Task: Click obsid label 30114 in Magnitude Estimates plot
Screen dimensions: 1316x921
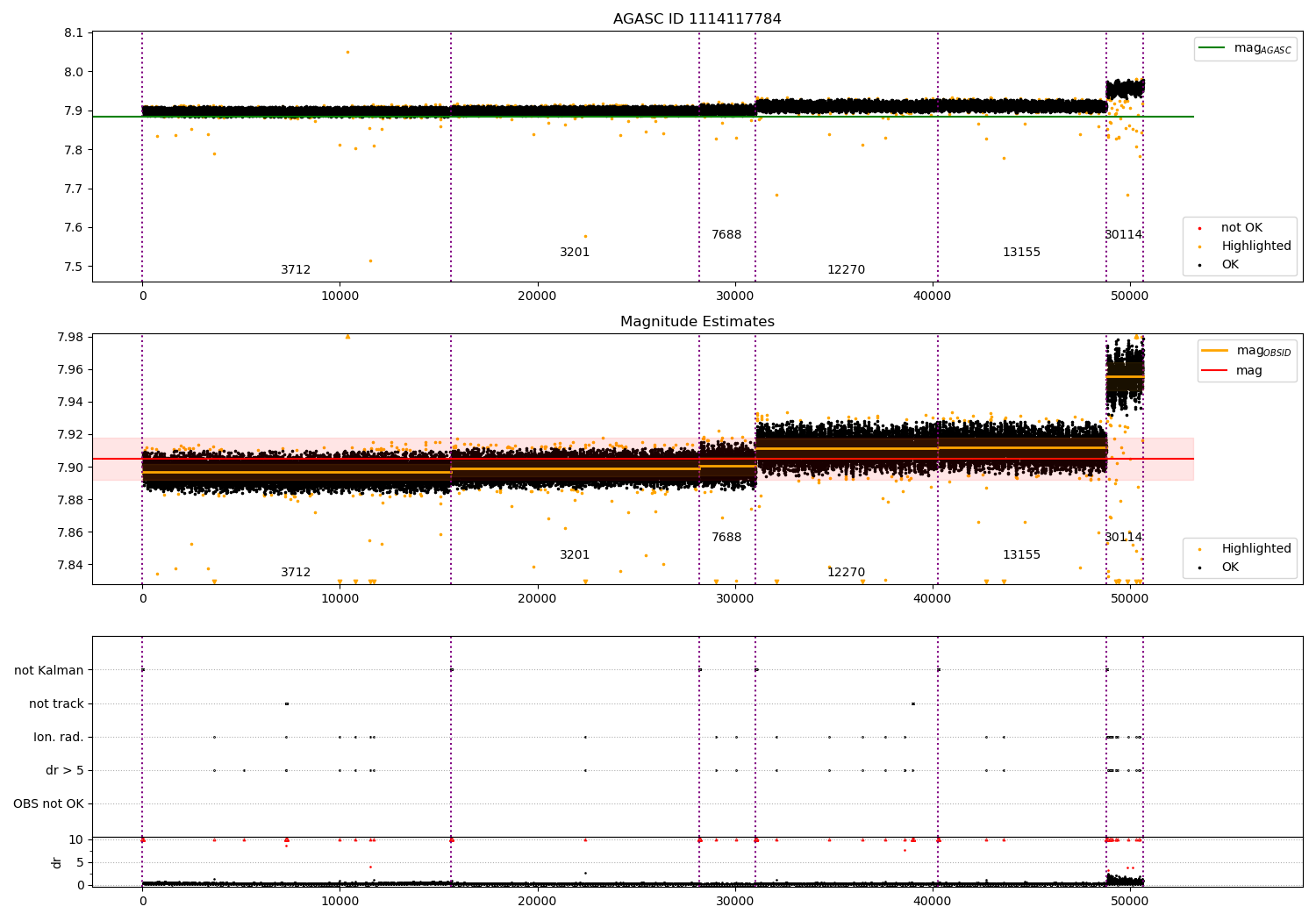Action: pyautogui.click(x=1124, y=538)
